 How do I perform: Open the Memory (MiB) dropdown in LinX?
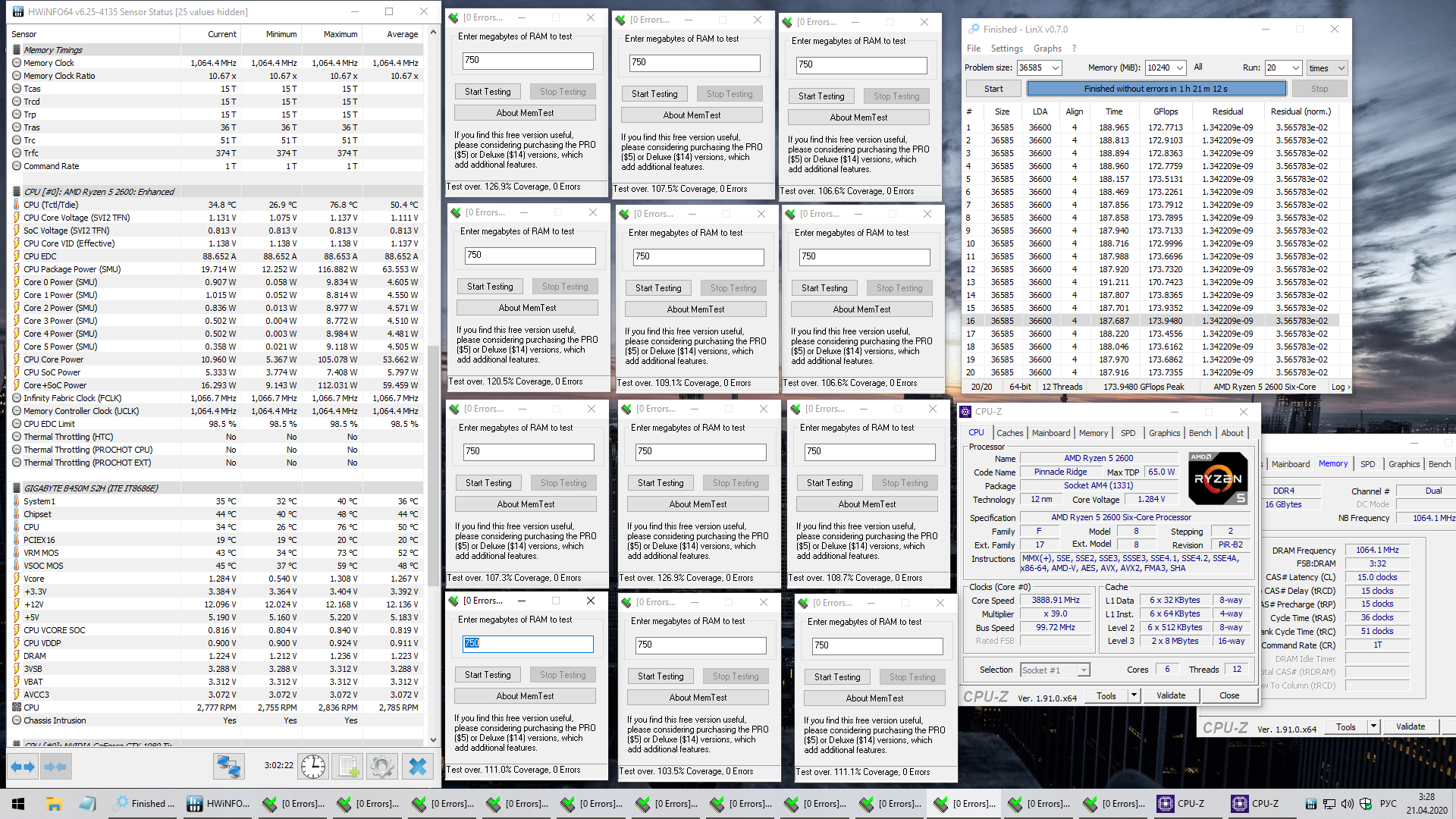click(x=1180, y=67)
